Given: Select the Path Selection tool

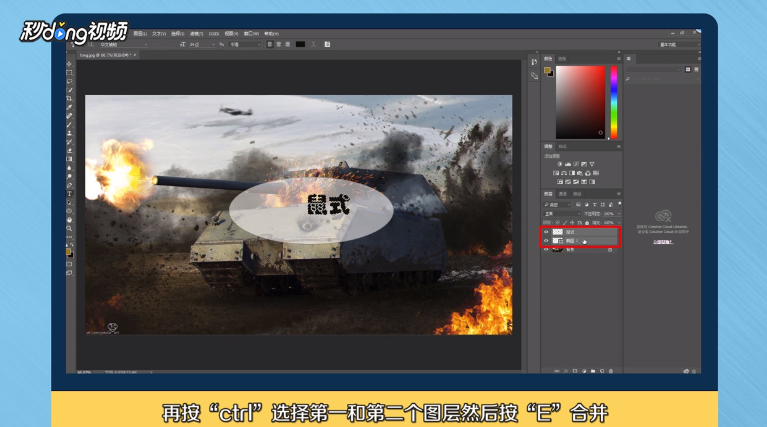Looking at the screenshot, I should coord(69,202).
